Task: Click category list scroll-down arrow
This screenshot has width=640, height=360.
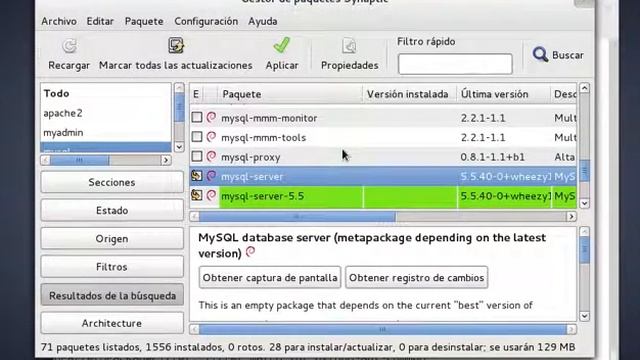Action: click(x=179, y=147)
